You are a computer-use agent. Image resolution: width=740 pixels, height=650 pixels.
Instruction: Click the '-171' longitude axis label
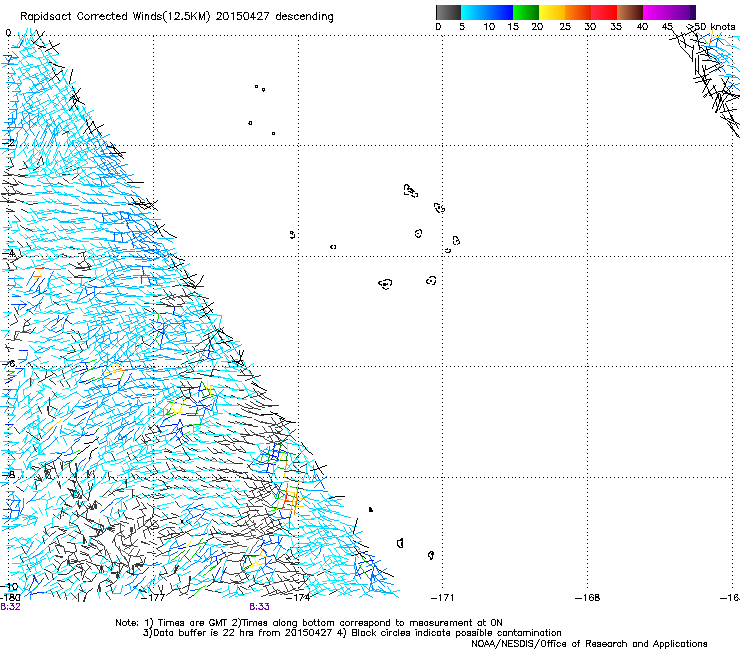point(443,598)
